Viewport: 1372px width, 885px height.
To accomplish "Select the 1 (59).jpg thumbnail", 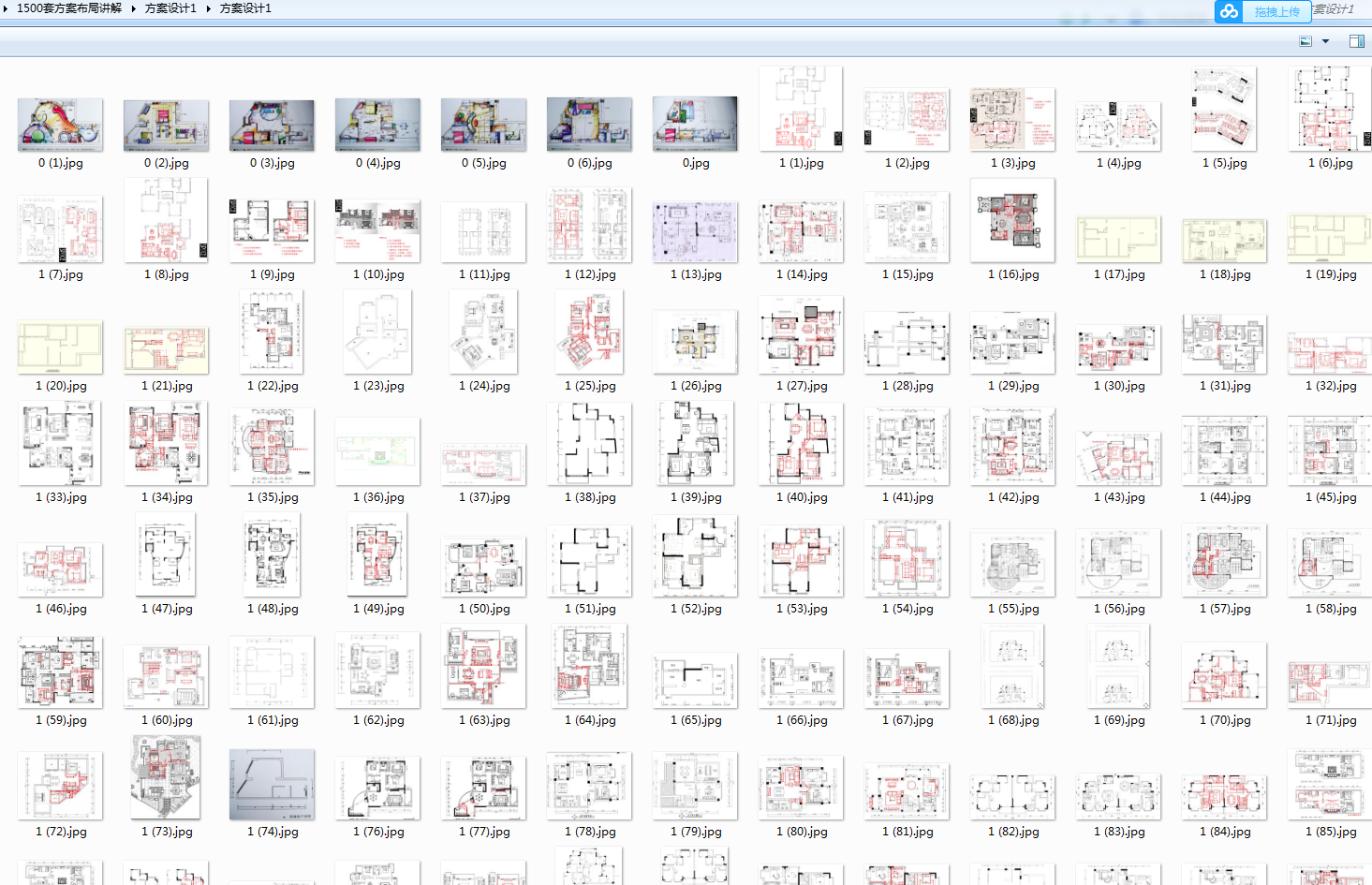I will pos(60,671).
